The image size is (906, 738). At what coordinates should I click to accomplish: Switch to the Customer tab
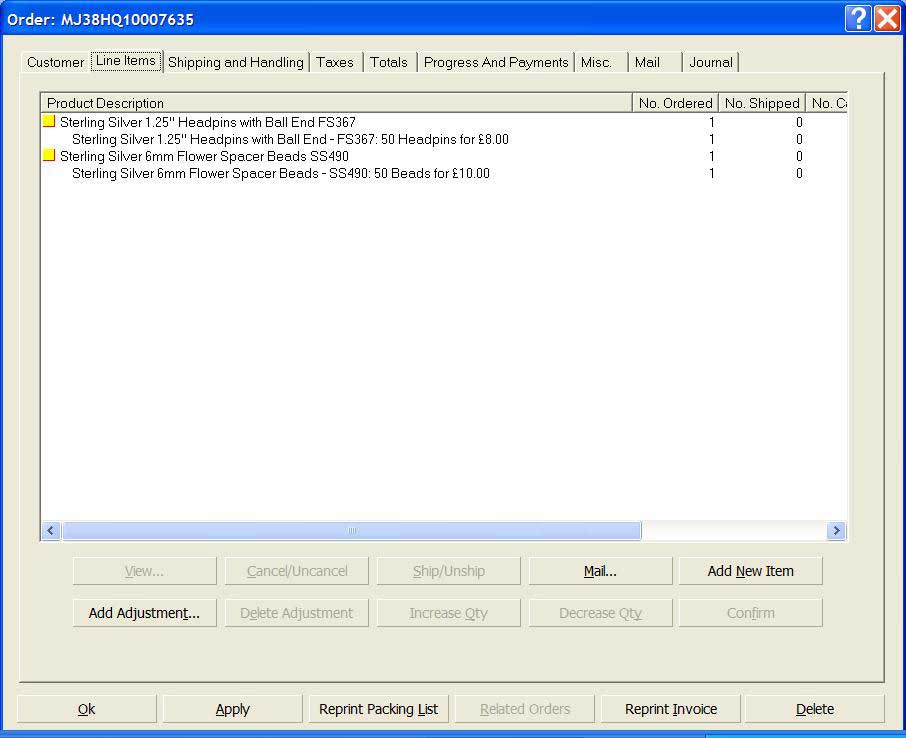point(55,62)
